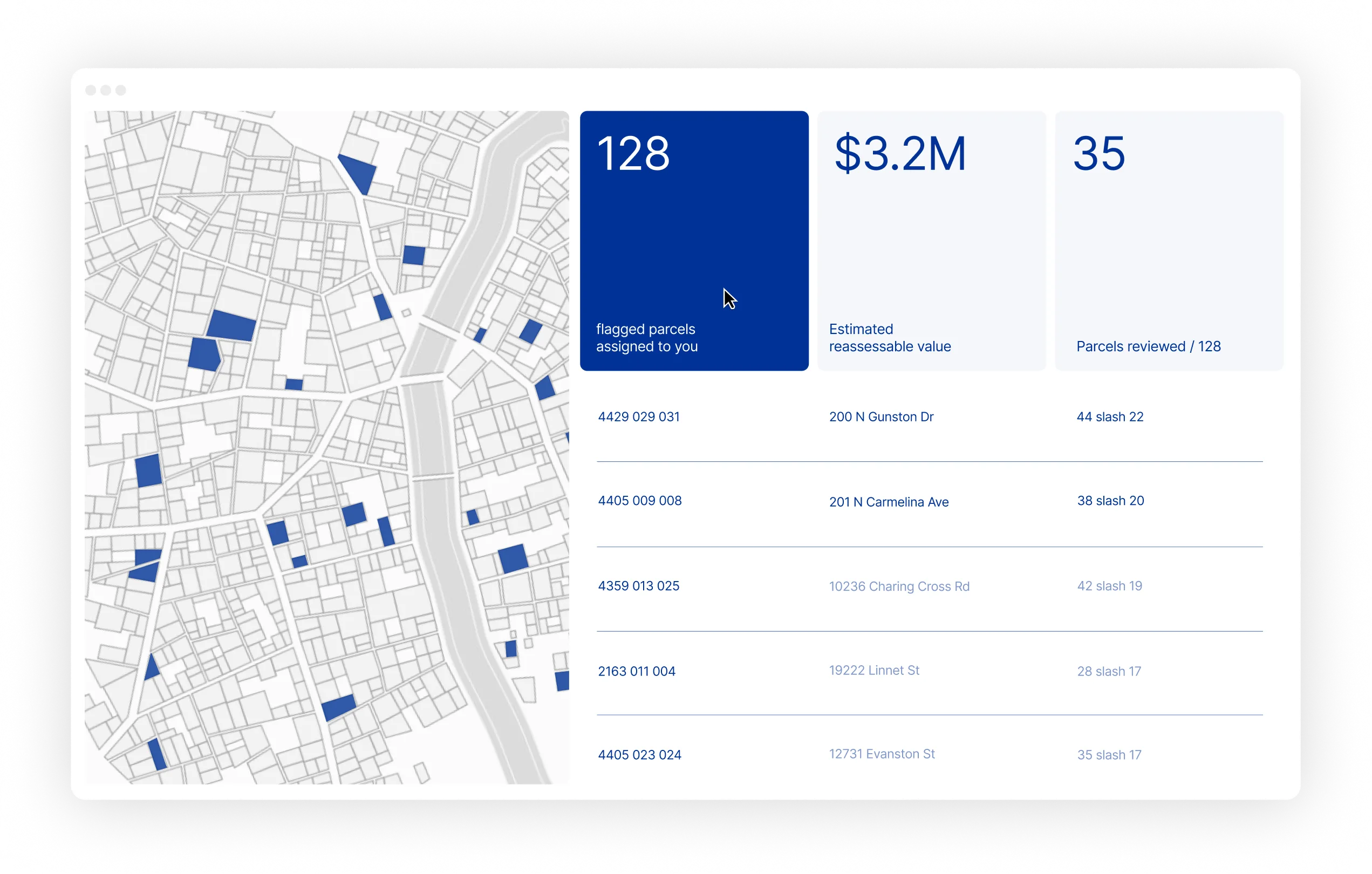Select the 201 N Carmelina Ave address
This screenshot has width=1372, height=874.
pyautogui.click(x=888, y=502)
